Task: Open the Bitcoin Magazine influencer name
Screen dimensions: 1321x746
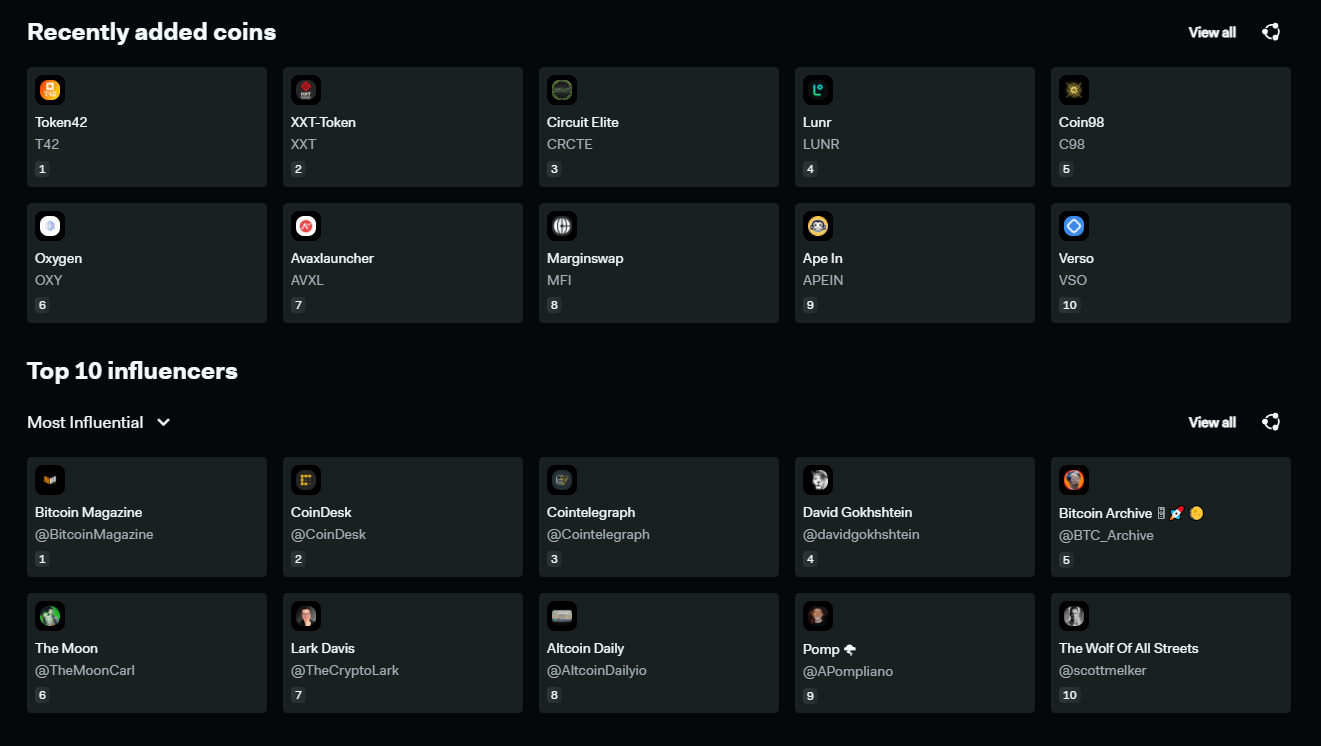Action: [x=89, y=512]
